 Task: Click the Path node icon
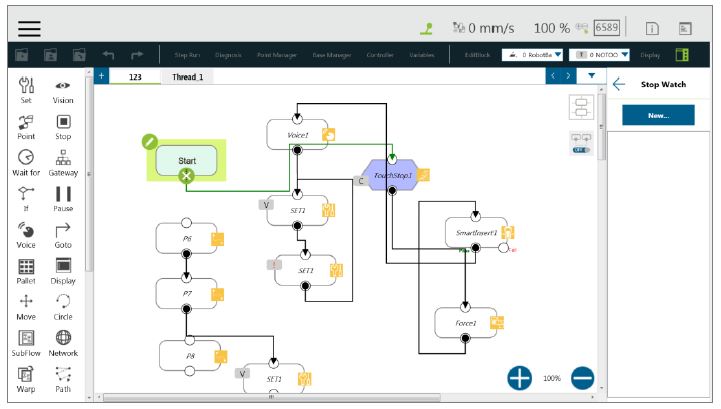click(x=63, y=378)
